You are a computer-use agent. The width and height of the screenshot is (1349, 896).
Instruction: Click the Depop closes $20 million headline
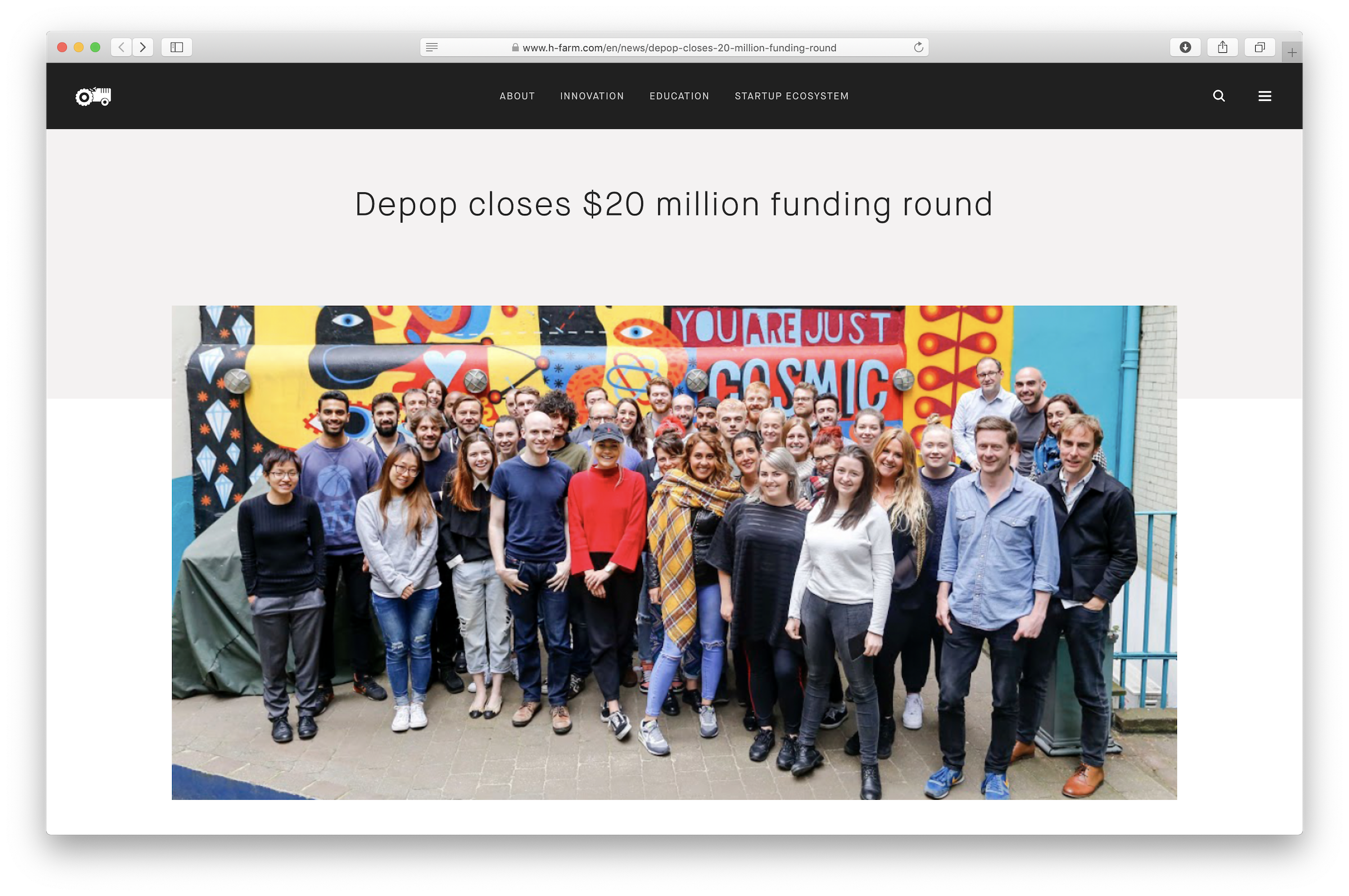pyautogui.click(x=673, y=204)
